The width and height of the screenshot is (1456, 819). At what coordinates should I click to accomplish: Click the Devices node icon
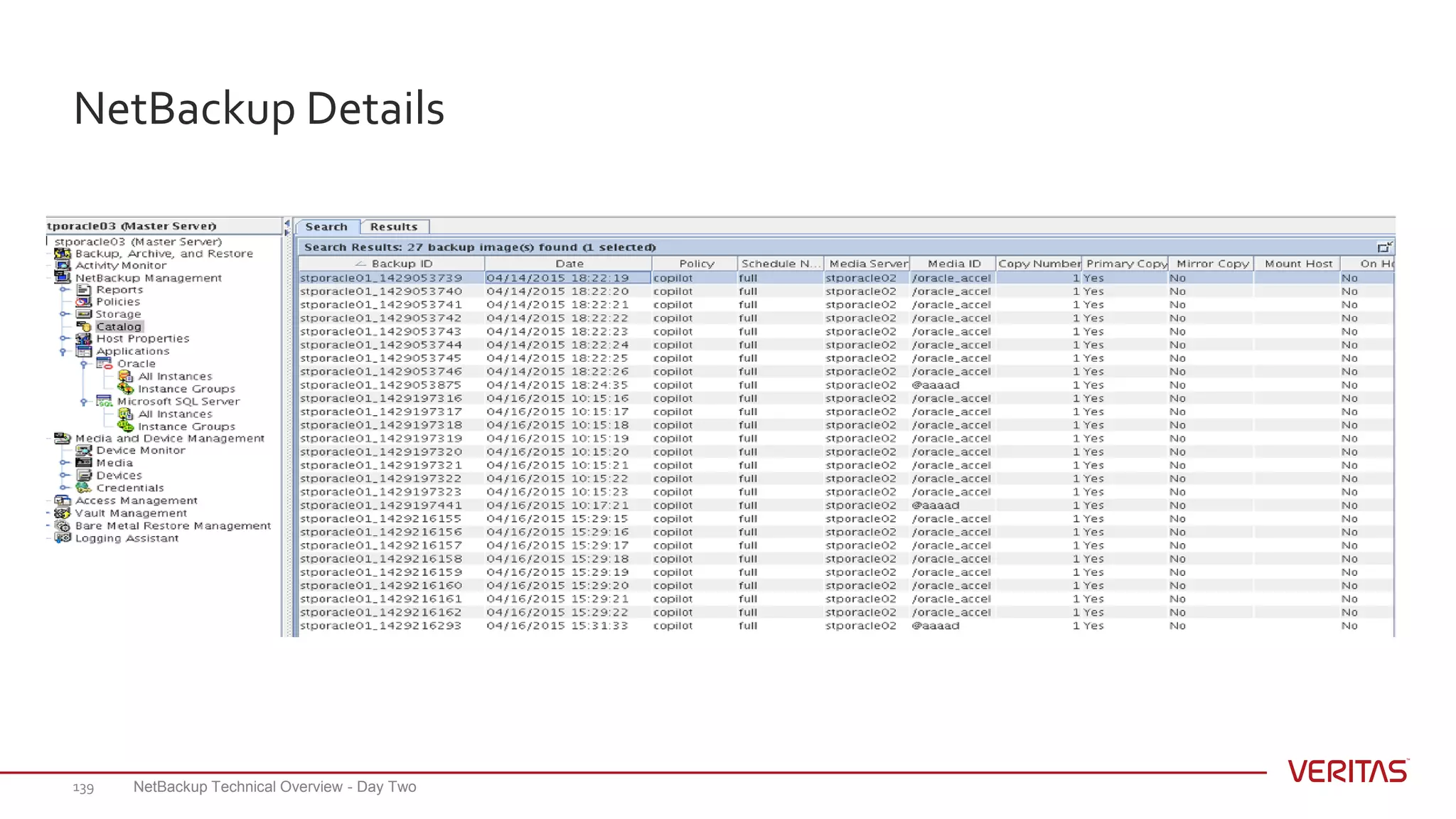tap(84, 476)
